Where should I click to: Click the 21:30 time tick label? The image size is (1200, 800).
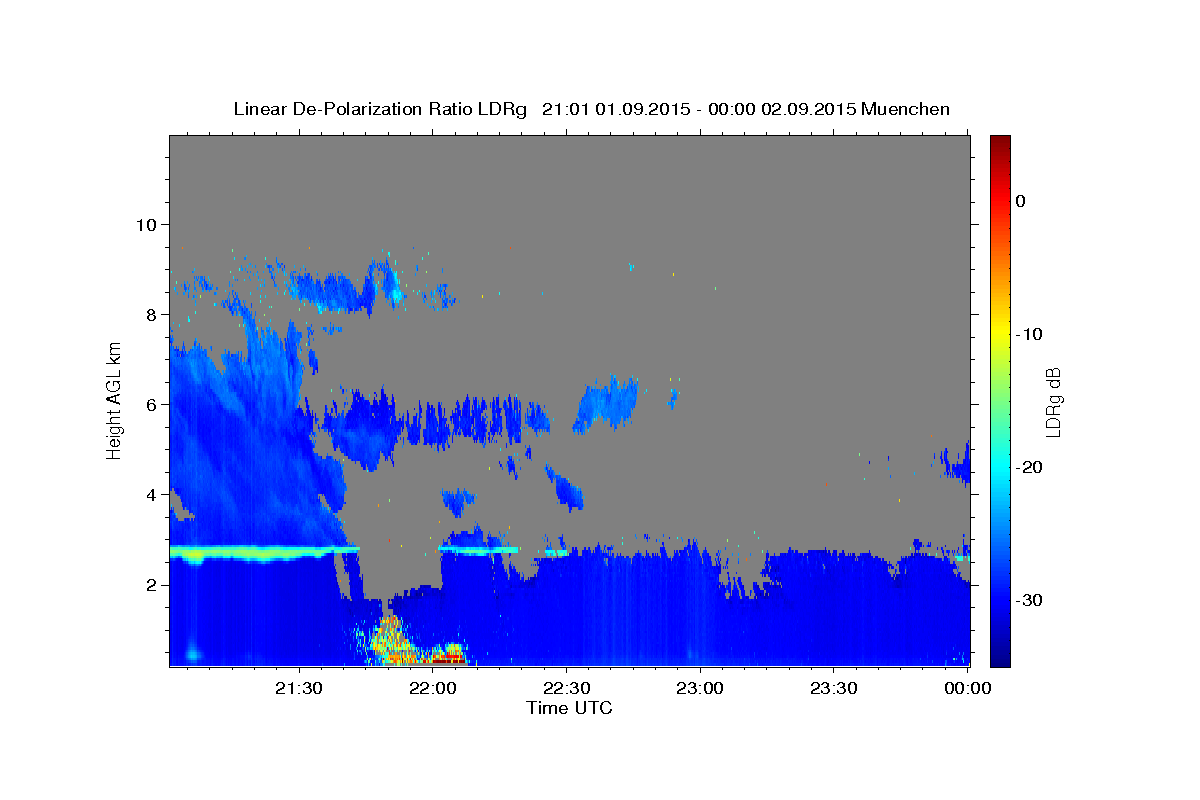pos(299,689)
